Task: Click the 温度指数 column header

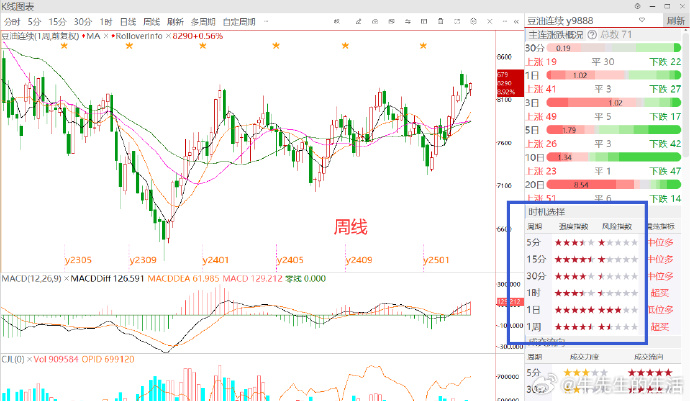Action: [573, 226]
